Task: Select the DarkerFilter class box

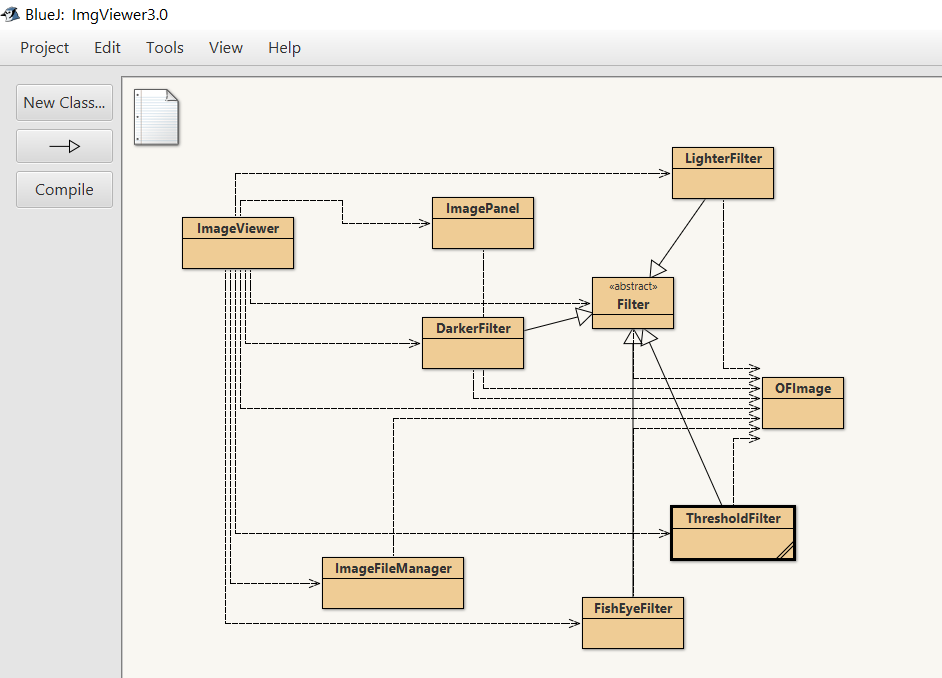Action: [x=473, y=343]
